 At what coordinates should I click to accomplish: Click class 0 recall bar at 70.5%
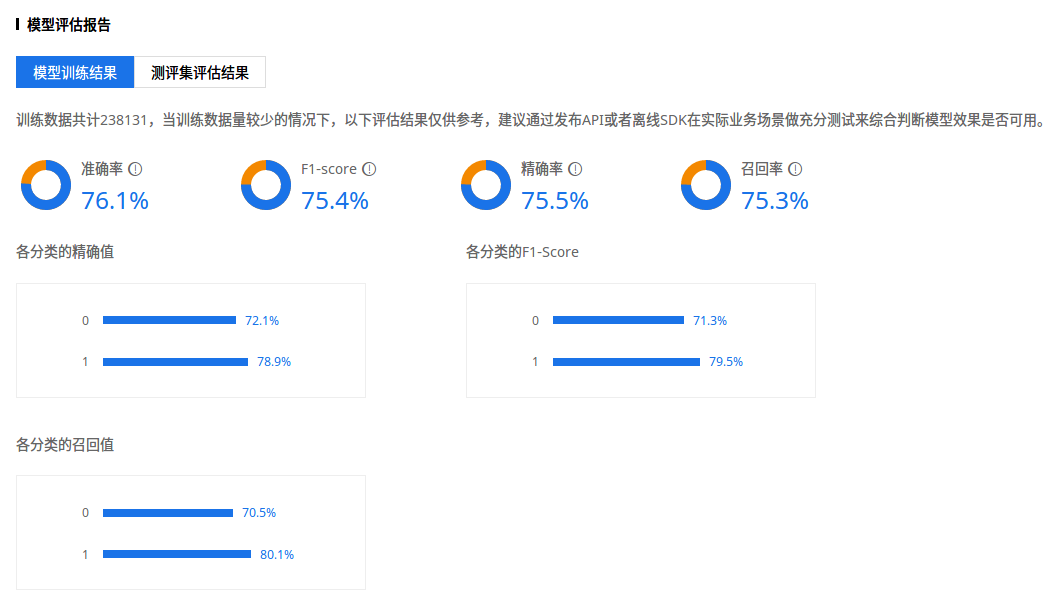168,513
